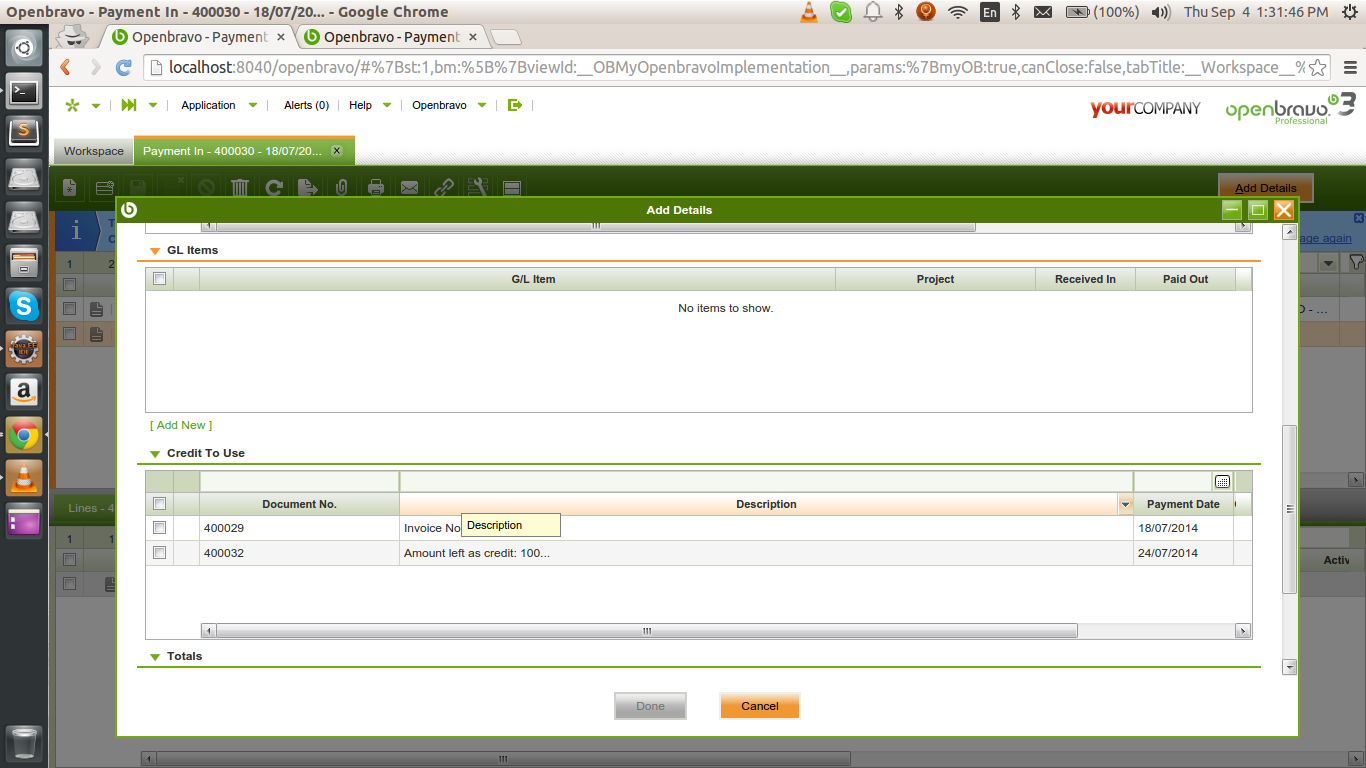The width and height of the screenshot is (1366, 768).
Task: Open VLC media player in the launcher
Action: pos(25,478)
